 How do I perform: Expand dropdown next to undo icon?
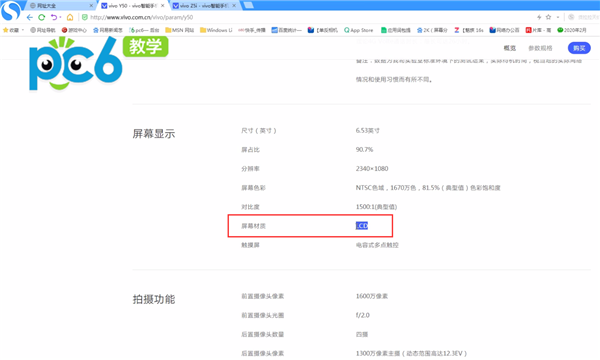[x=60, y=17]
